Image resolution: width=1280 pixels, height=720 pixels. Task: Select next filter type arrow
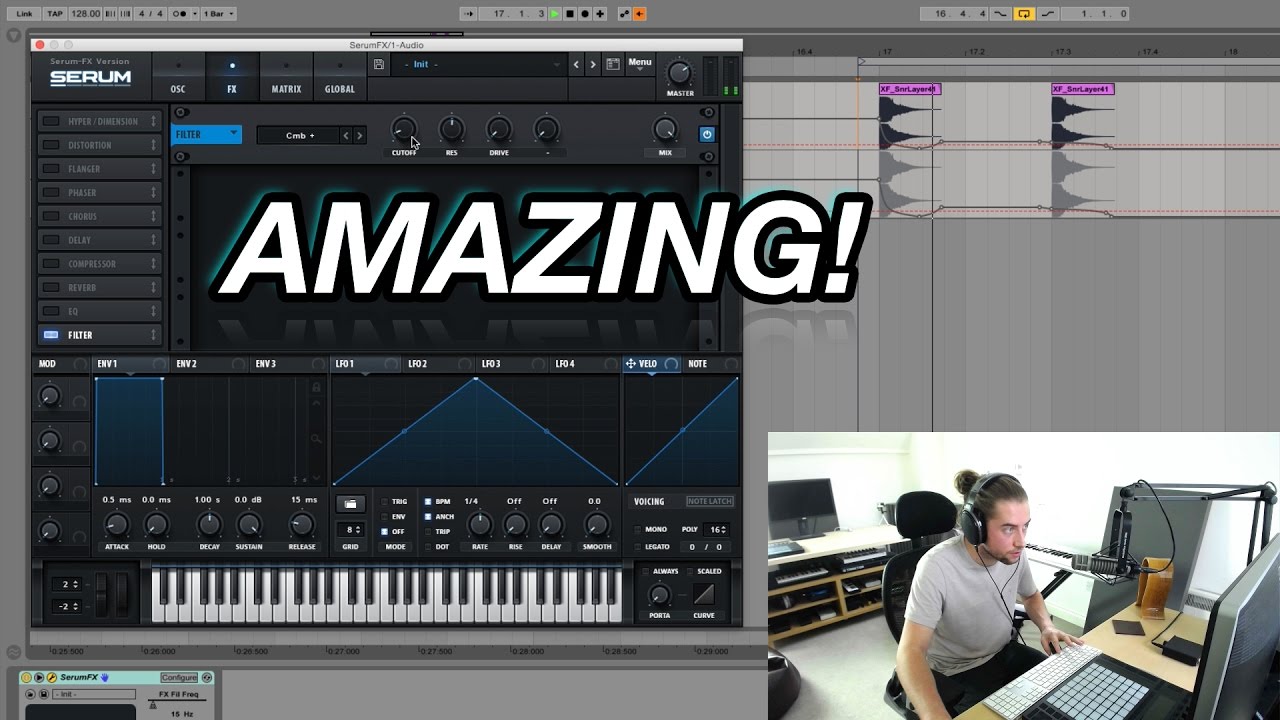[x=360, y=135]
